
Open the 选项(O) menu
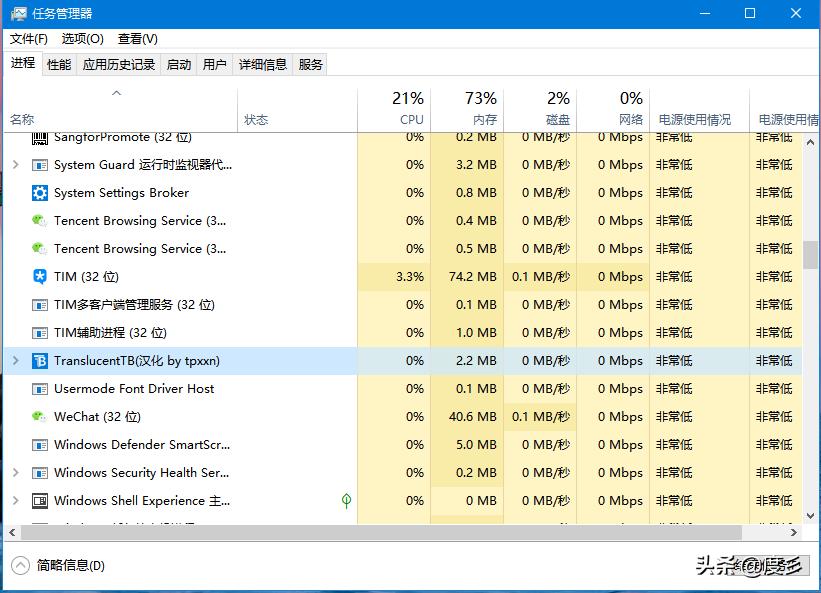82,39
